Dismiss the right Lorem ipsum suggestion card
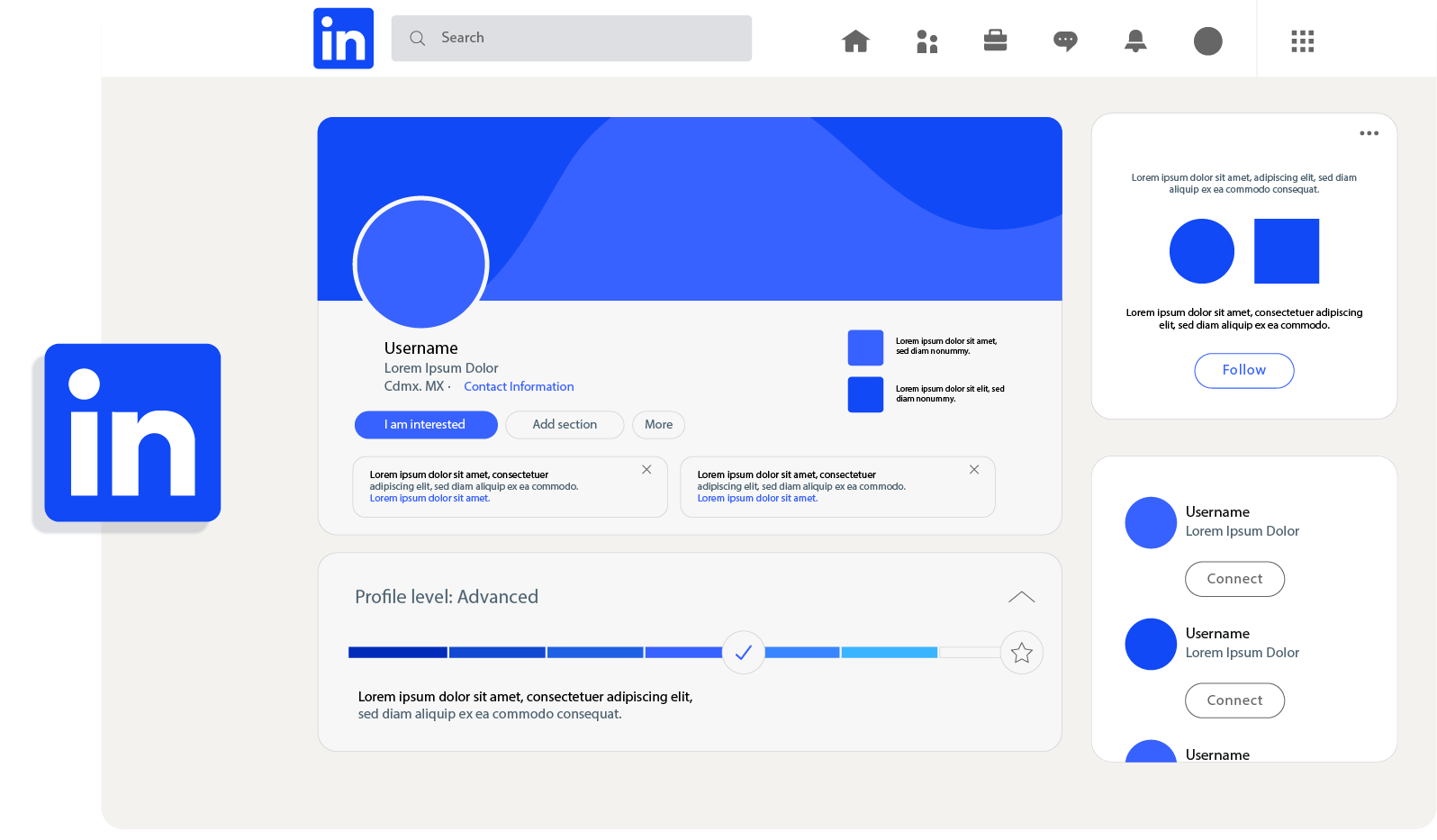 click(974, 470)
